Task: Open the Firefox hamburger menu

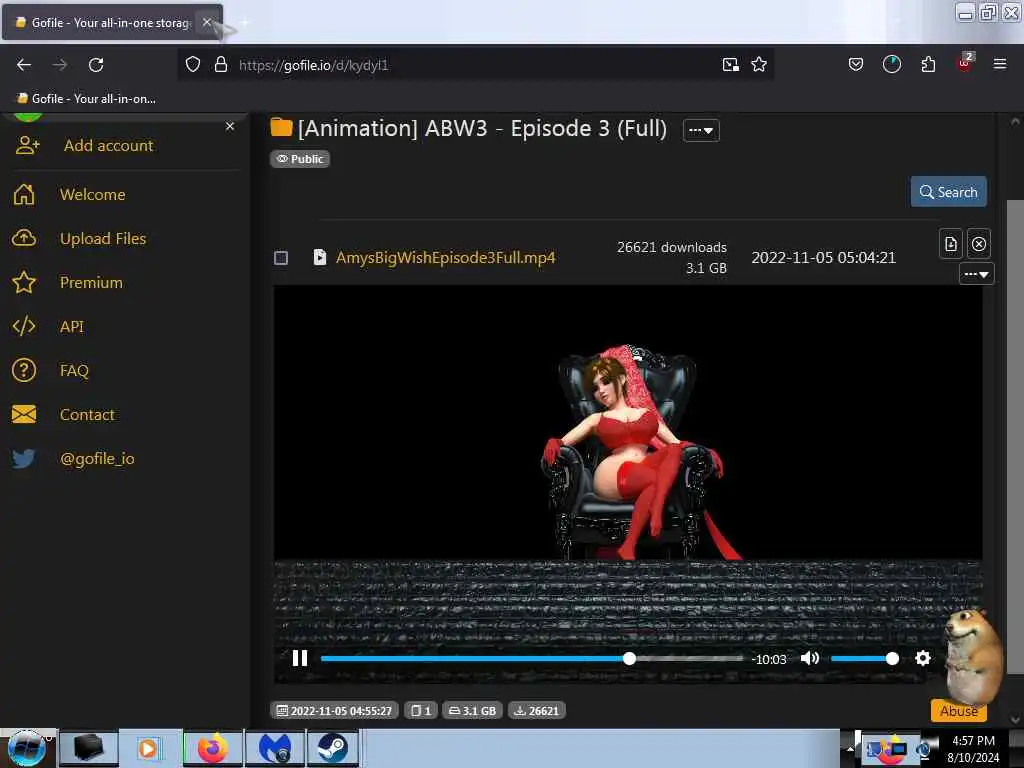Action: [1000, 64]
